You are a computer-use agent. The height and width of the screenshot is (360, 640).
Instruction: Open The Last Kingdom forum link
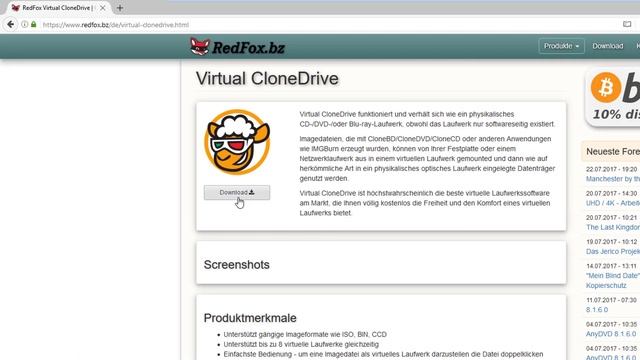(x=613, y=227)
